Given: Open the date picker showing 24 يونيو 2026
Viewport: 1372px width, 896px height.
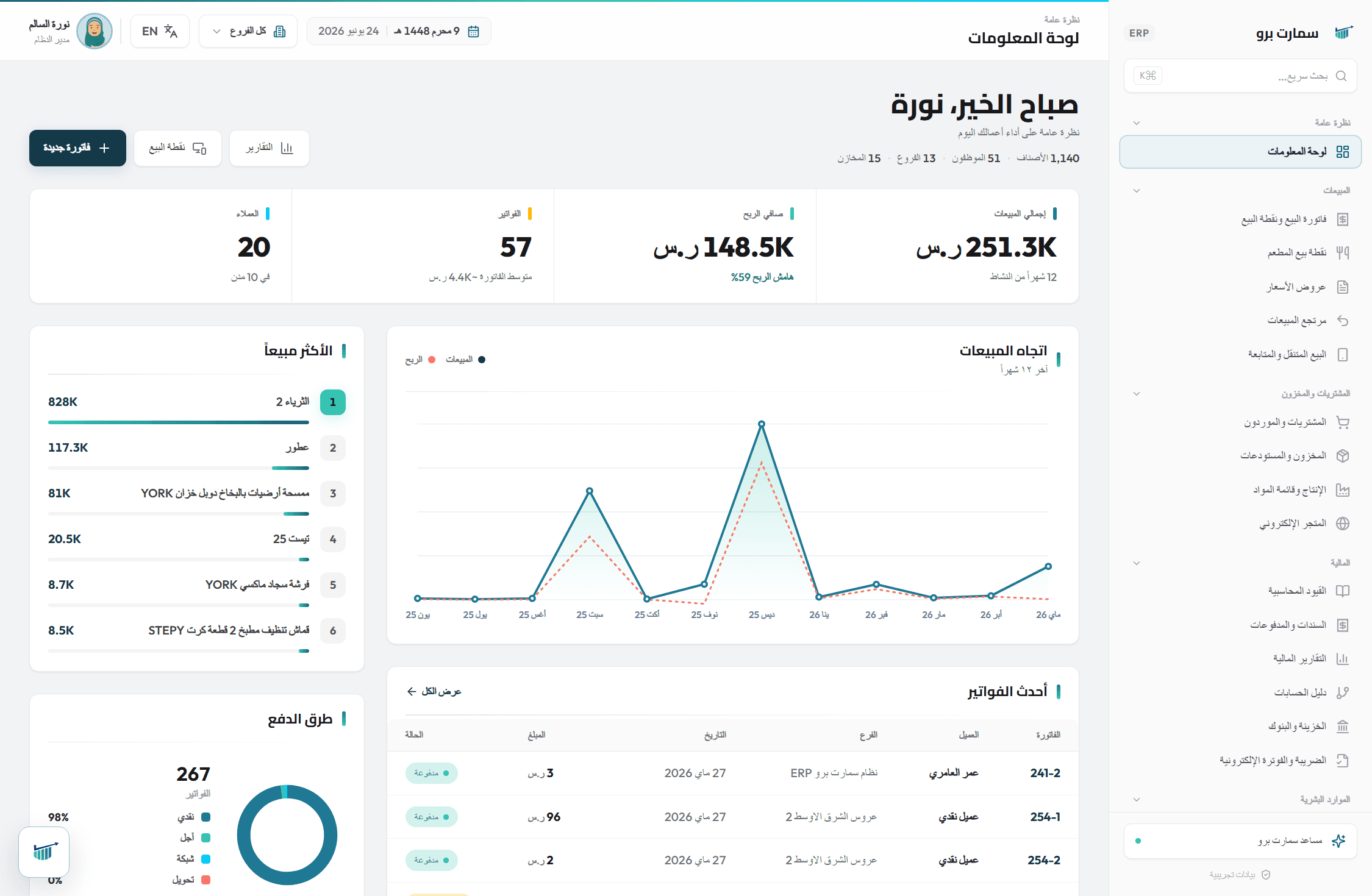Looking at the screenshot, I should (x=399, y=32).
